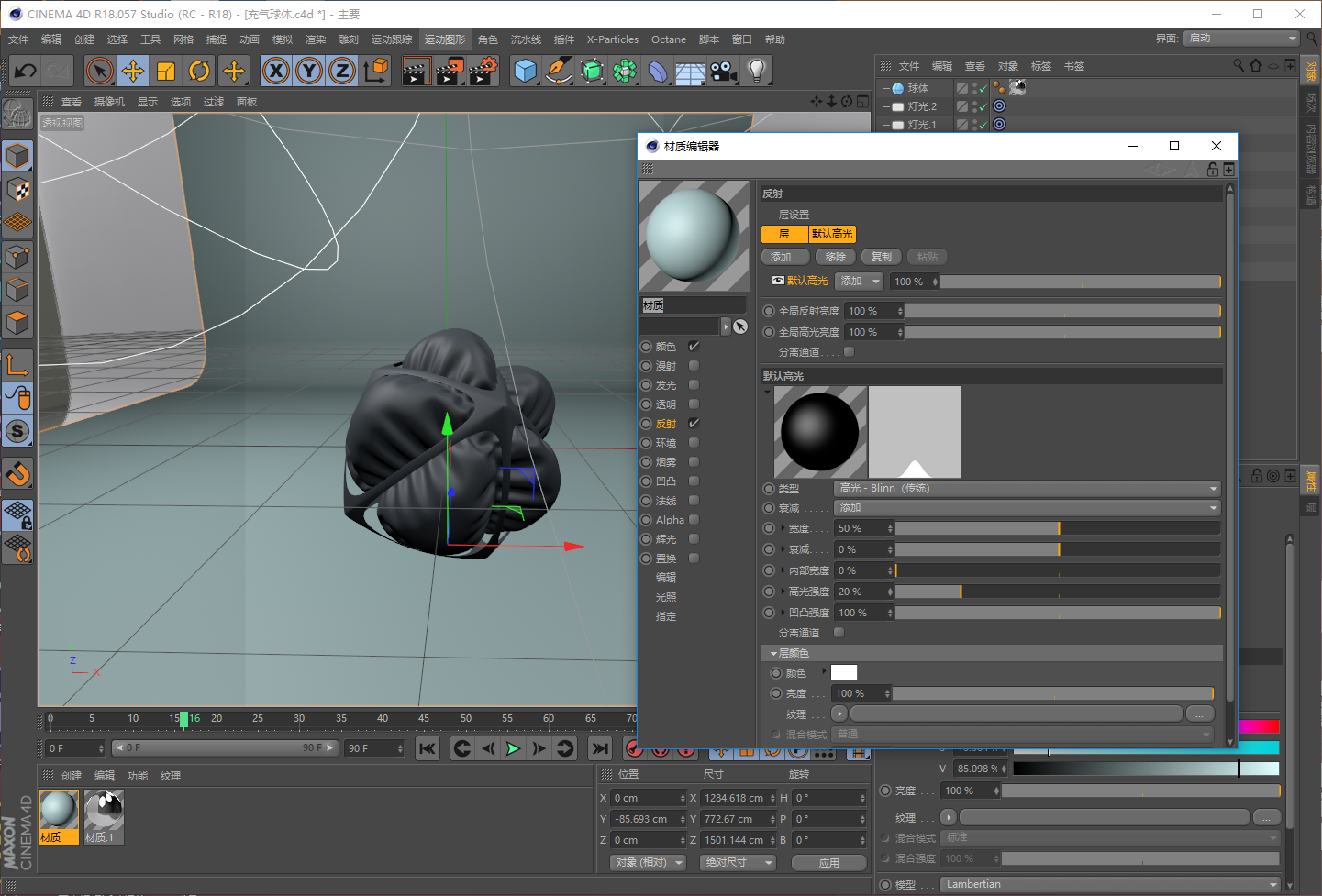This screenshot has width=1322, height=896.
Task: Enable the Alpha channel checkbox
Action: (x=694, y=520)
